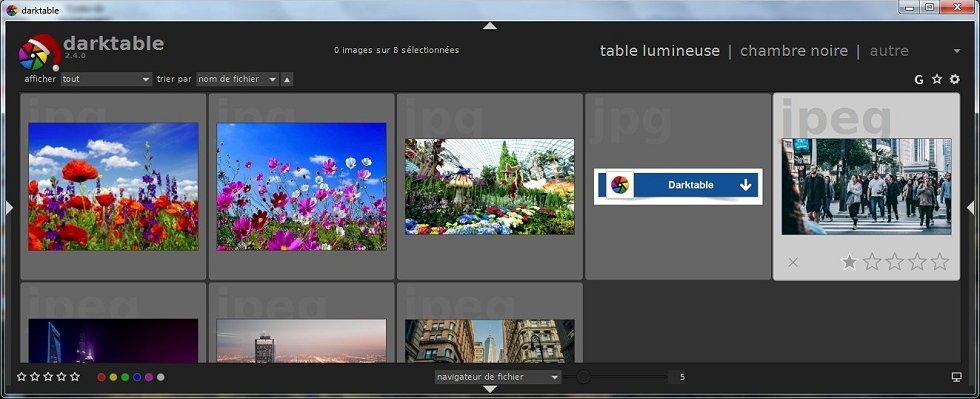Apply second star in bottom rating bar
980x399 pixels.
pyautogui.click(x=35, y=376)
